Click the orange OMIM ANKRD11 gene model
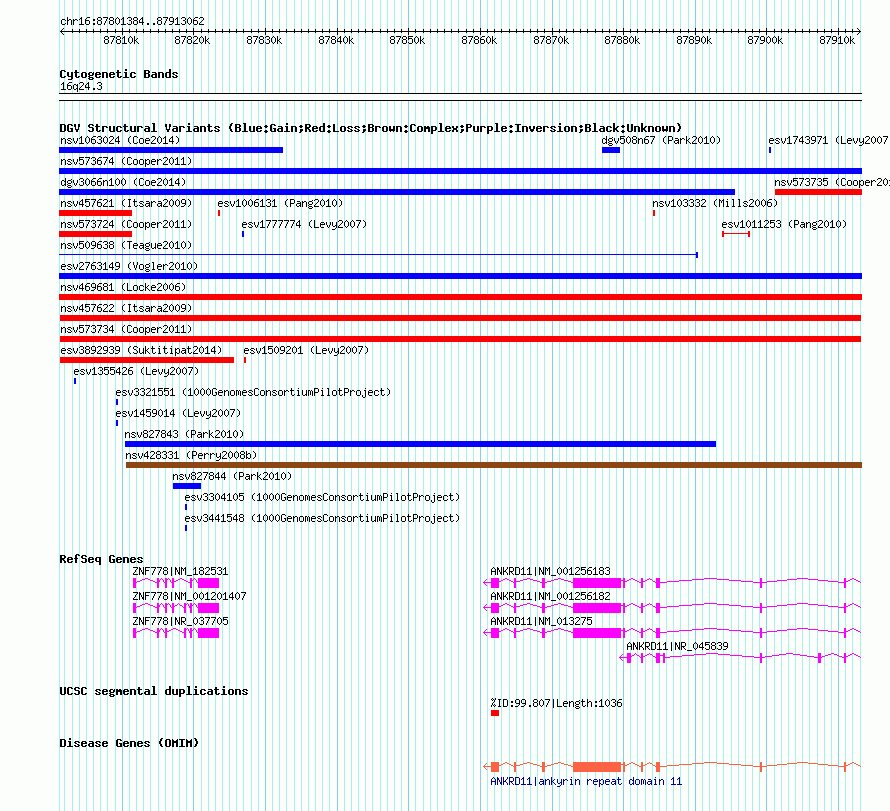 click(x=672, y=767)
